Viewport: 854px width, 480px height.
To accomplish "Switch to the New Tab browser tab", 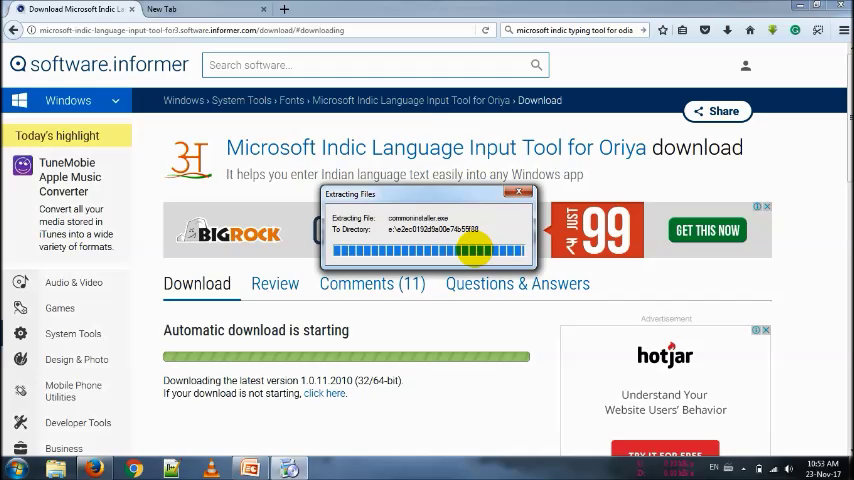I will (207, 9).
